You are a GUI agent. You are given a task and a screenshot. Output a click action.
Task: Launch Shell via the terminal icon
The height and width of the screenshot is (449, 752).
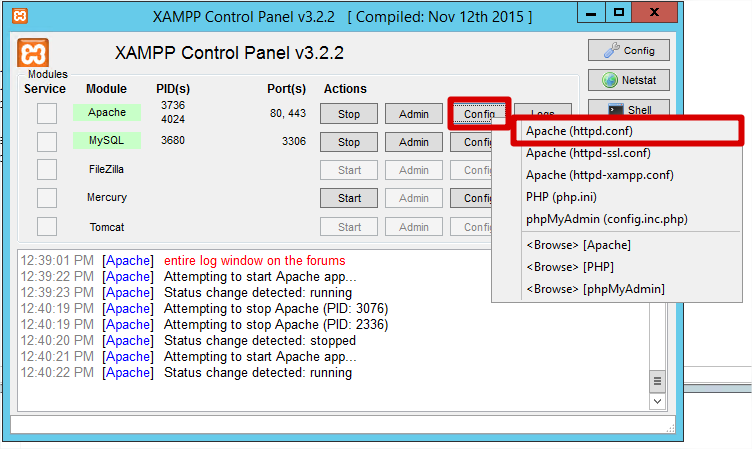[628, 110]
